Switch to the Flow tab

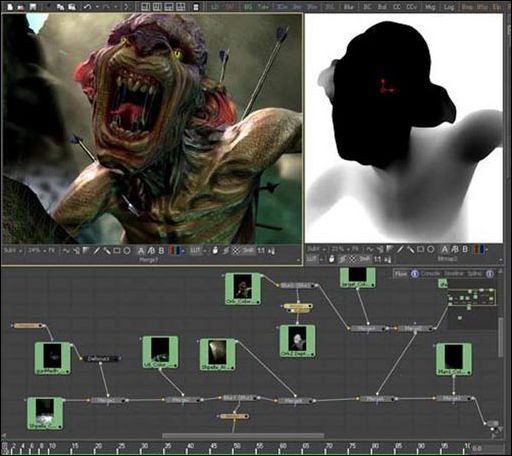click(401, 274)
